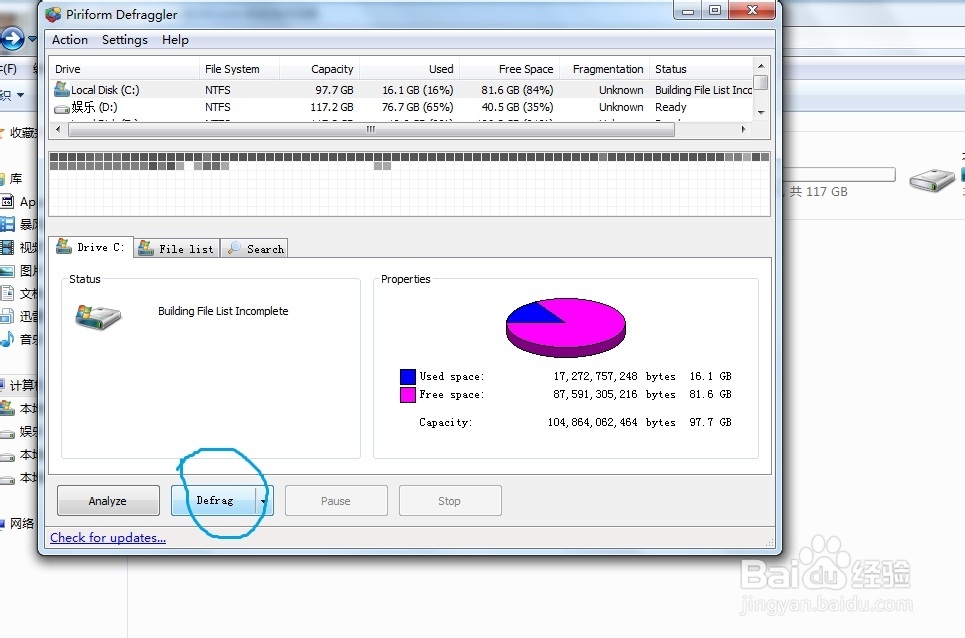This screenshot has width=965, height=638.
Task: Click drive list scroll down arrow
Action: coord(761,113)
